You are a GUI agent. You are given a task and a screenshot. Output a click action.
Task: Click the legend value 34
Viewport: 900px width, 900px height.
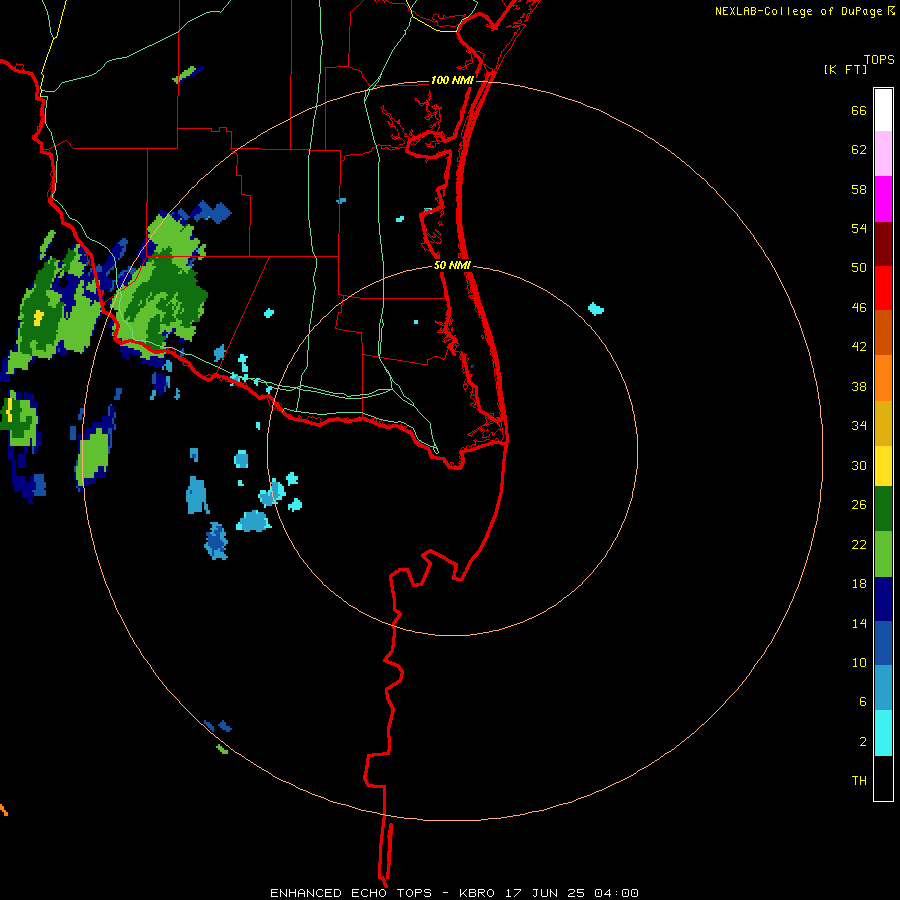859,425
